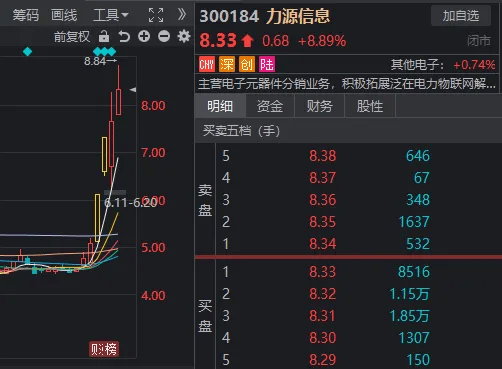This screenshot has width=502, height=369.
Task: Switch to the 资金 tab
Action: pyautogui.click(x=270, y=106)
